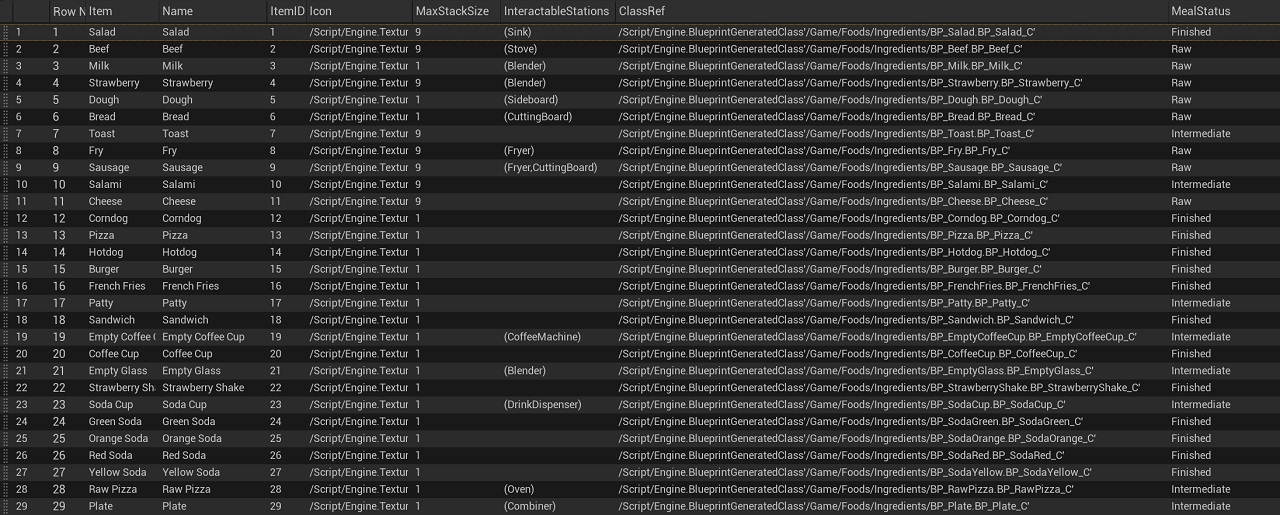This screenshot has height=515, width=1280.
Task: Sort table by MaxStackSize column header
Action: coord(452,11)
